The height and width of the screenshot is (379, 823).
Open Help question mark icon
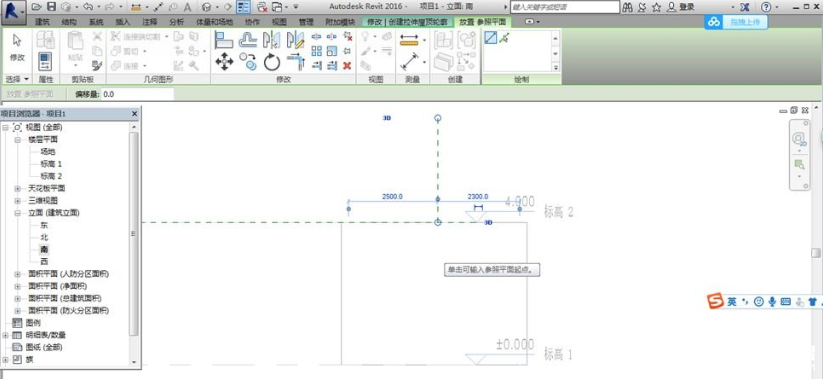(x=766, y=7)
